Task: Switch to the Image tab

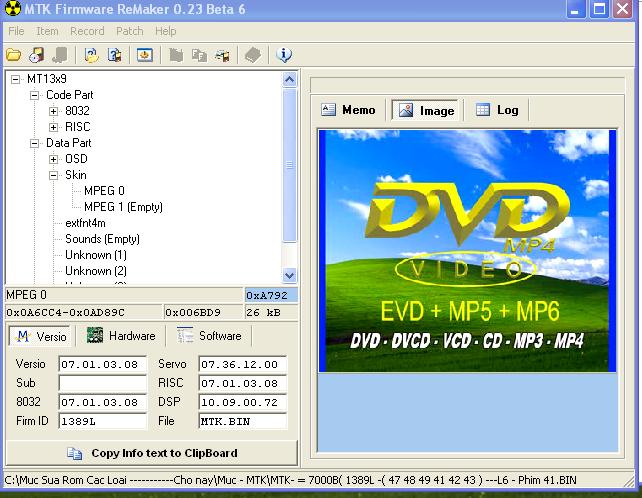Action: pos(425,110)
